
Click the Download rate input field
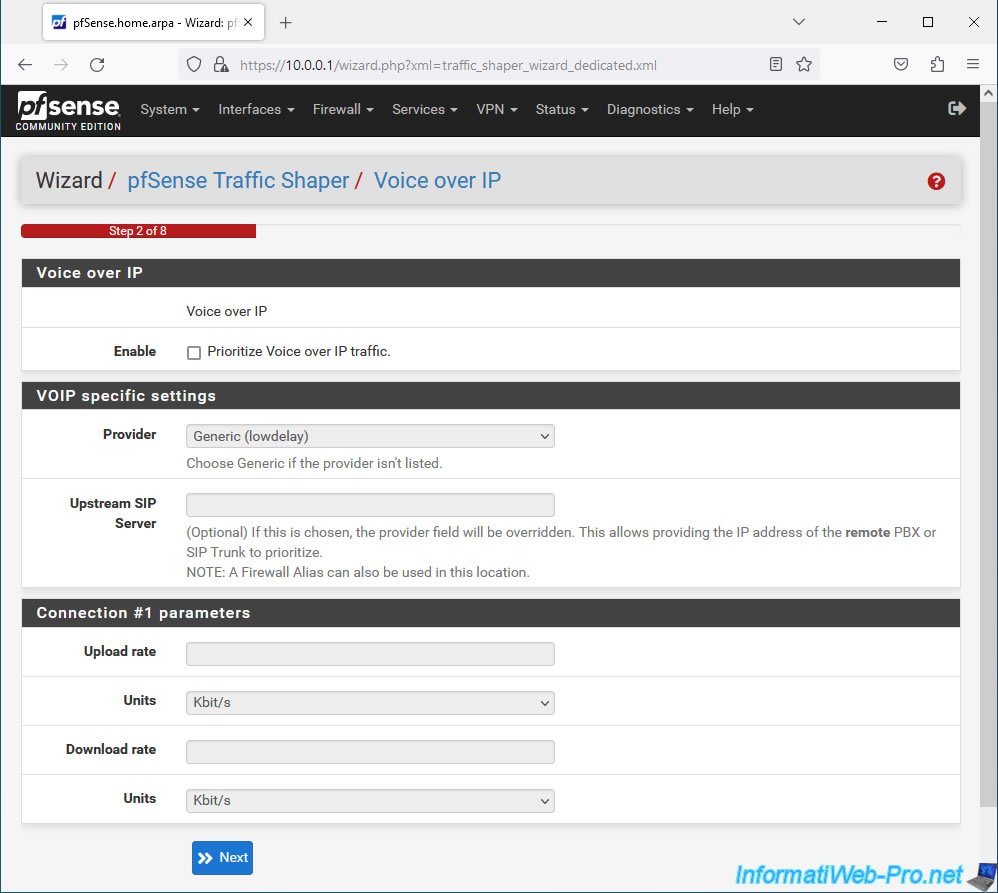click(x=370, y=752)
